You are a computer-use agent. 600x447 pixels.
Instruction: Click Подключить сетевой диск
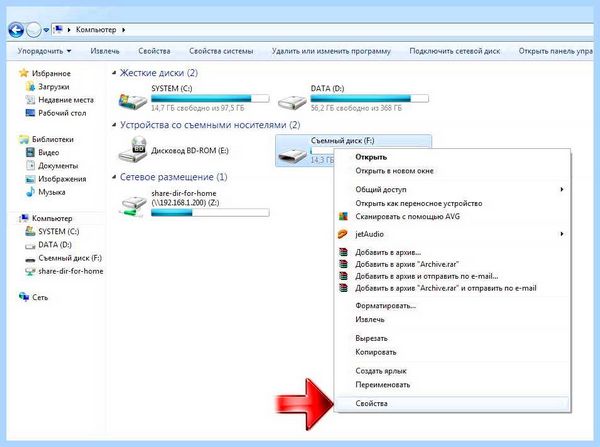(455, 51)
